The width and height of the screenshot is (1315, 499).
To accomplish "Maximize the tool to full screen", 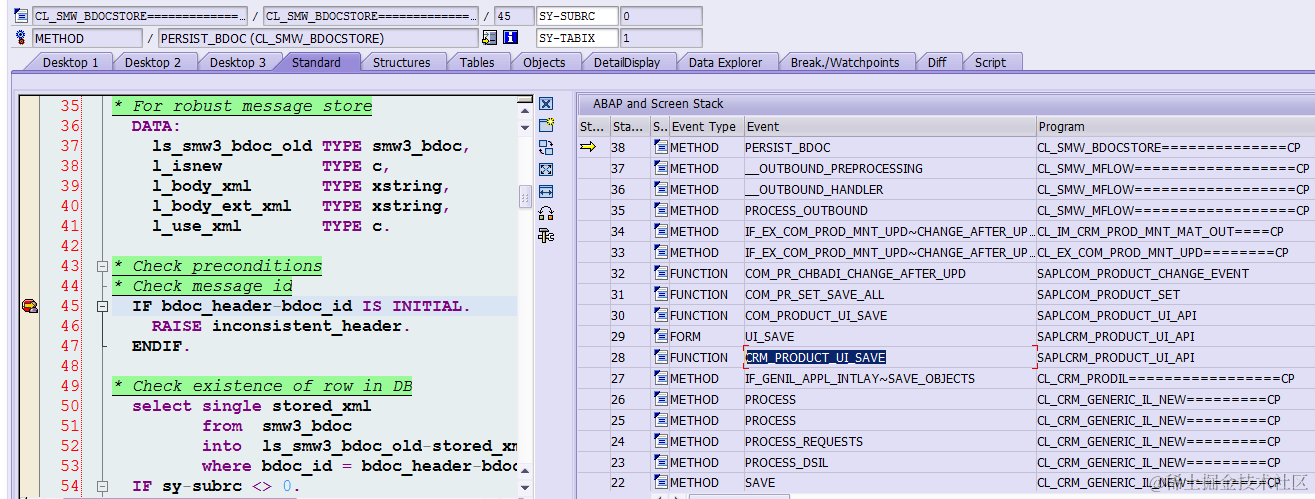I will (546, 169).
